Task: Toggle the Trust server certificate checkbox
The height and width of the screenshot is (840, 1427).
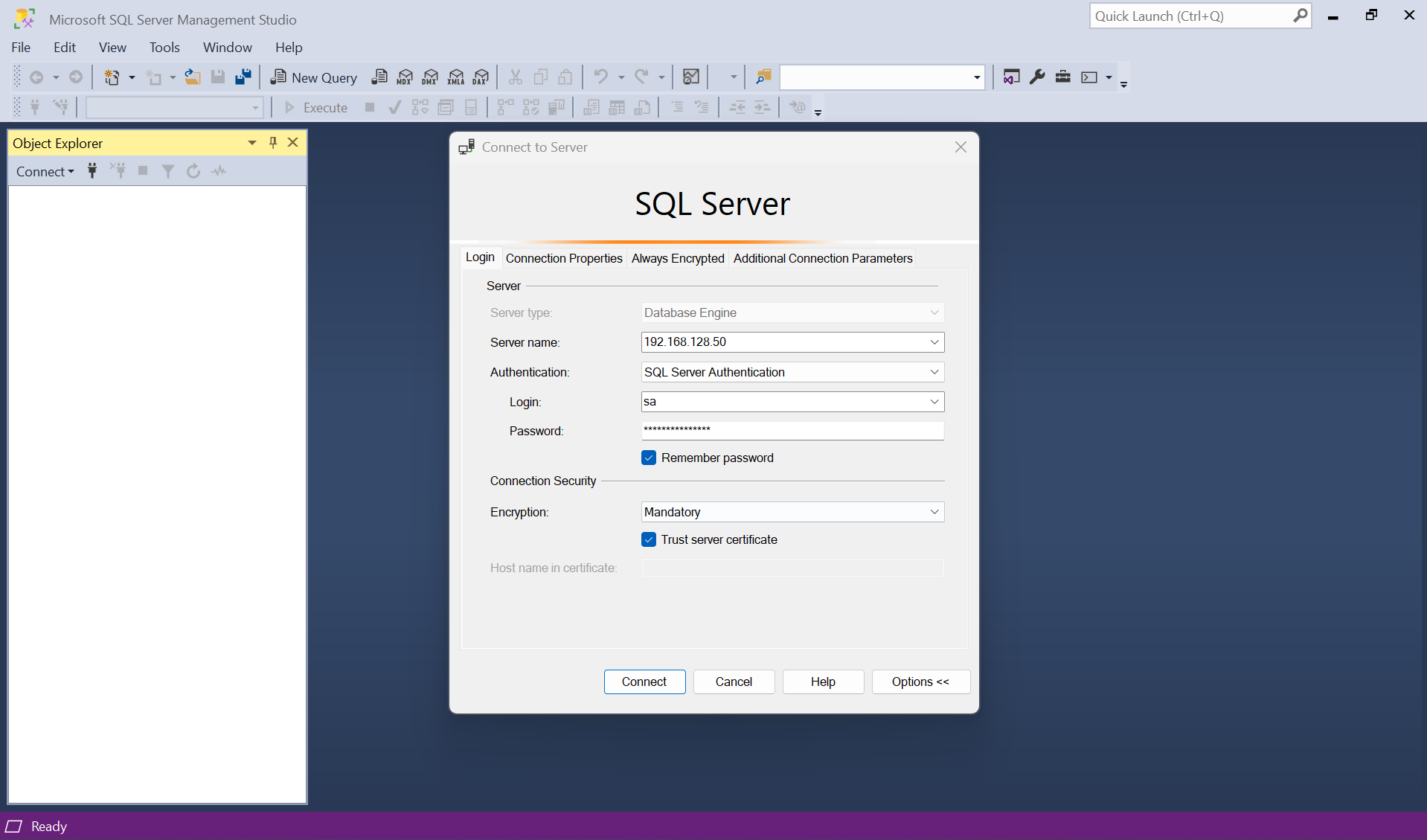Action: (649, 540)
